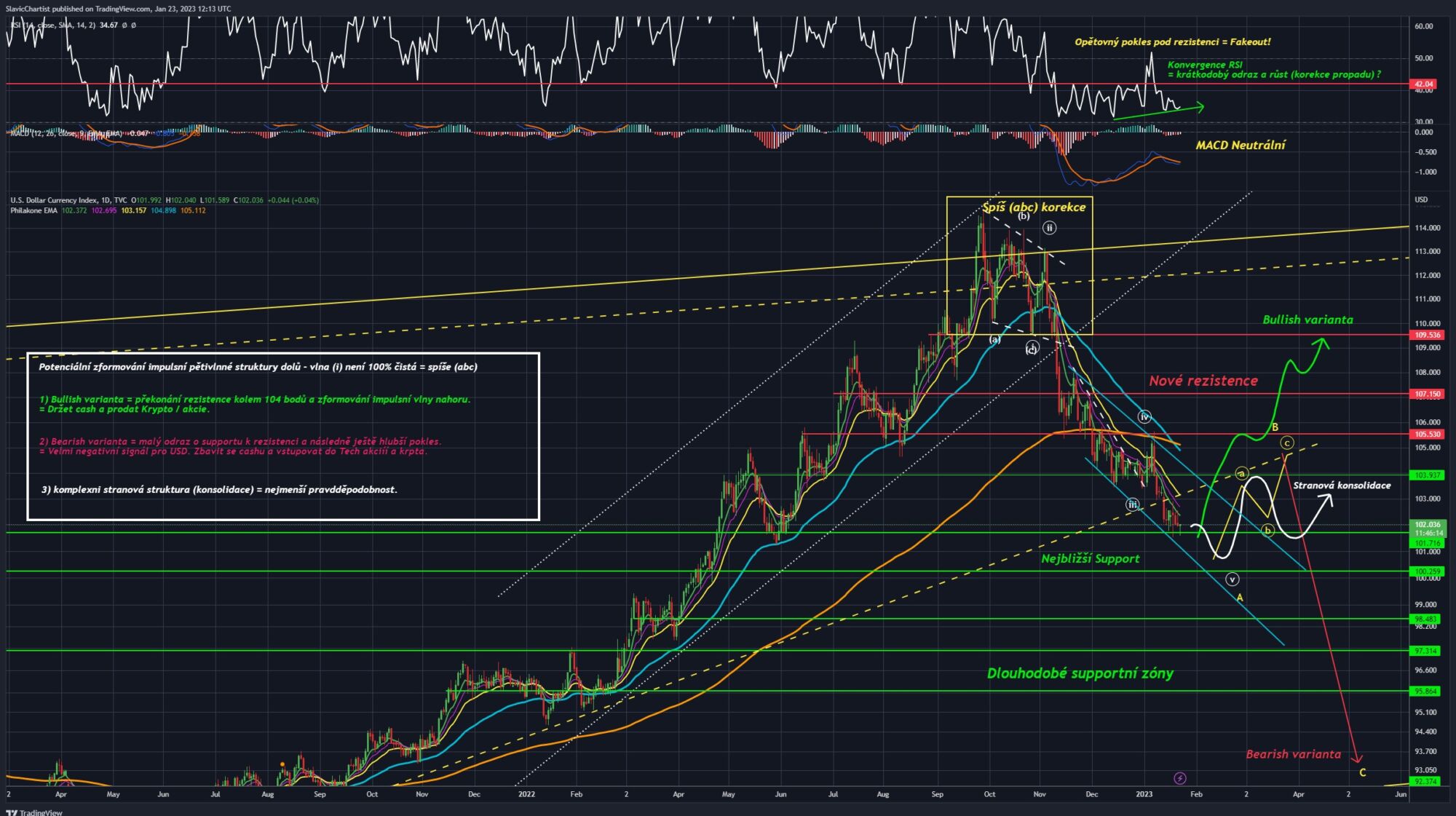
Task: Click the 'MACD Neutrální' annotation
Action: 1240,145
